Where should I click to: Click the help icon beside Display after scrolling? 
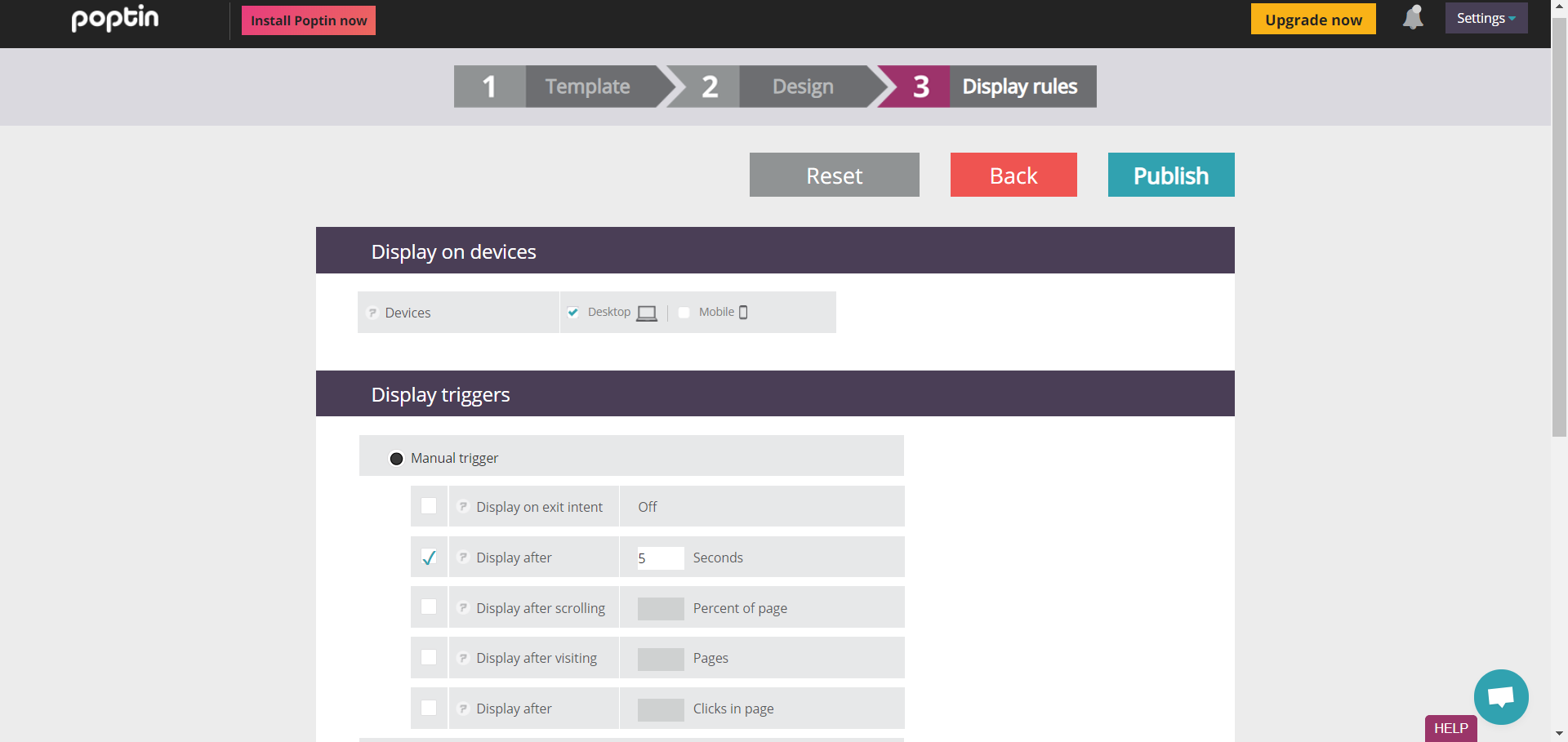point(464,607)
